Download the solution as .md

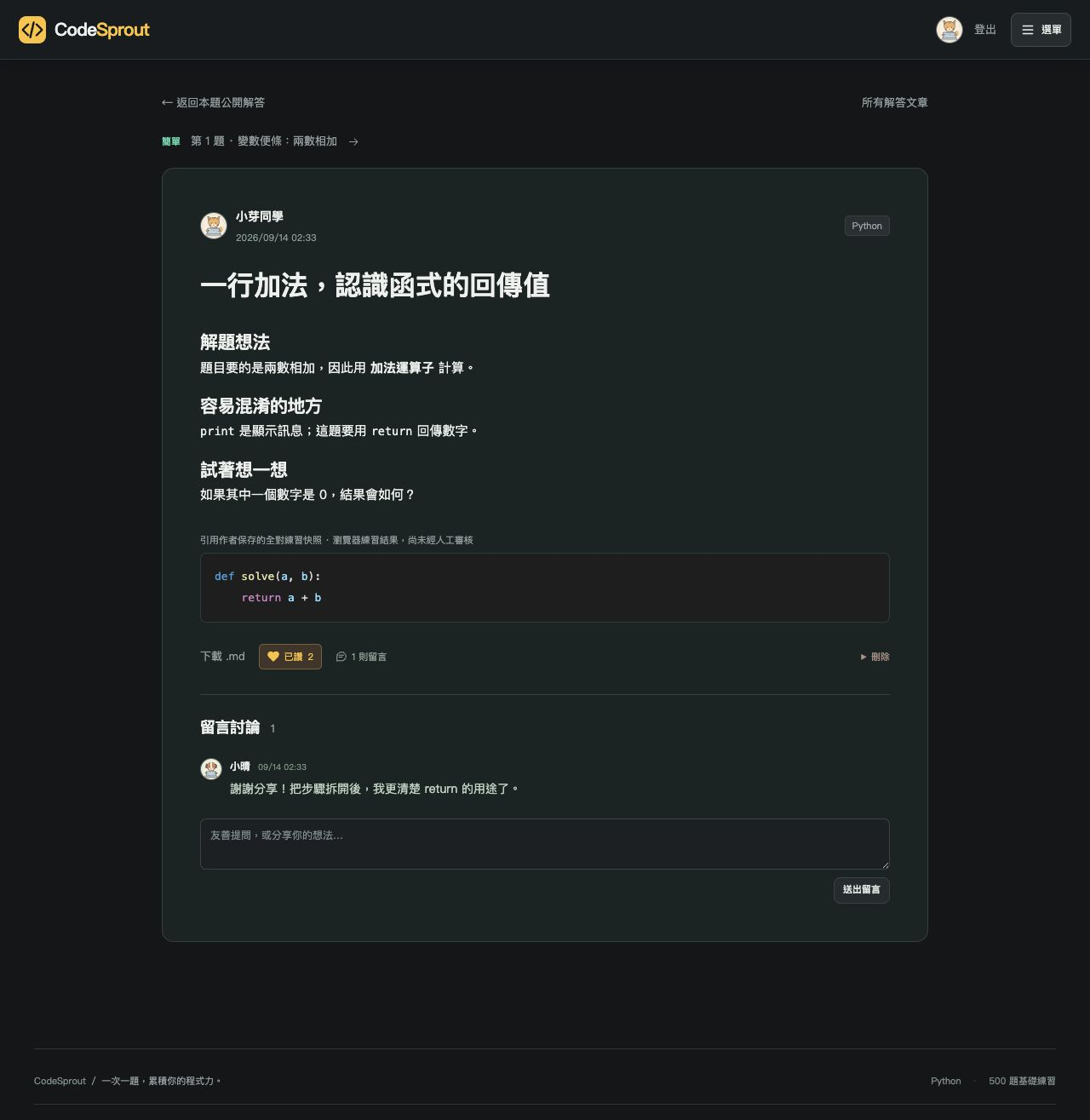point(222,657)
